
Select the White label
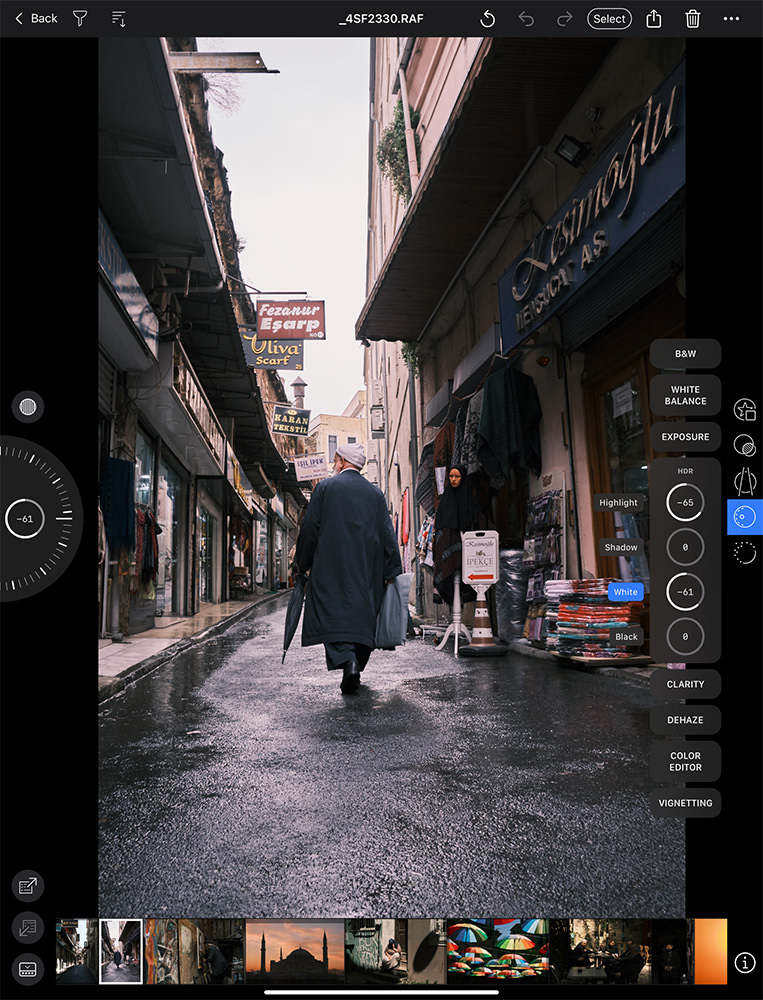(x=625, y=592)
